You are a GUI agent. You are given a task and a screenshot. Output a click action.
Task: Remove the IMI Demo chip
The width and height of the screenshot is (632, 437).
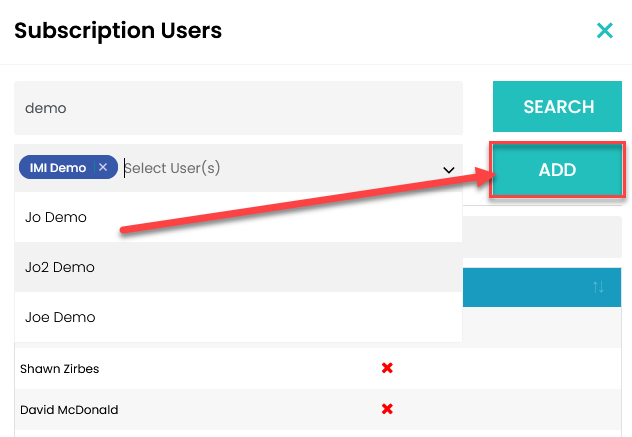(102, 168)
